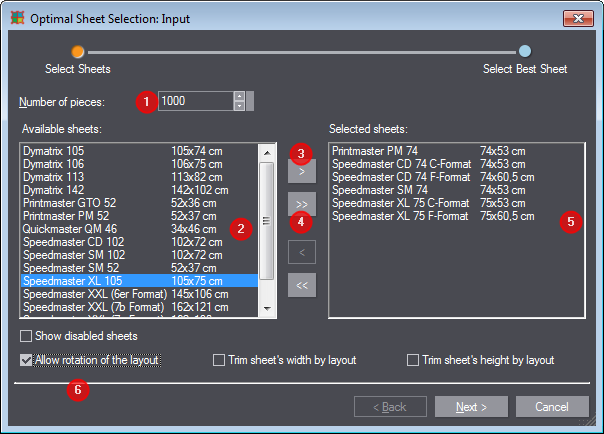Click the add selected sheet (>) button

point(302,172)
